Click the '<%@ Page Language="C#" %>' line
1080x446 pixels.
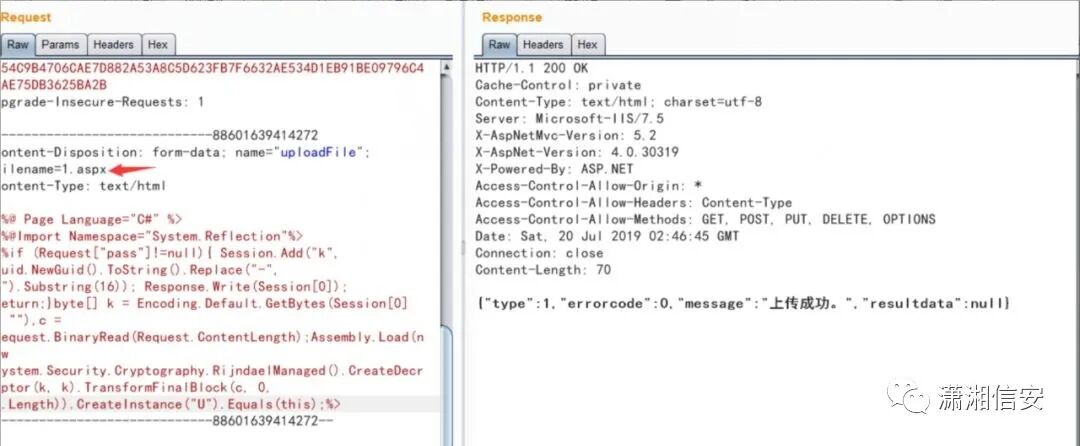coord(92,220)
